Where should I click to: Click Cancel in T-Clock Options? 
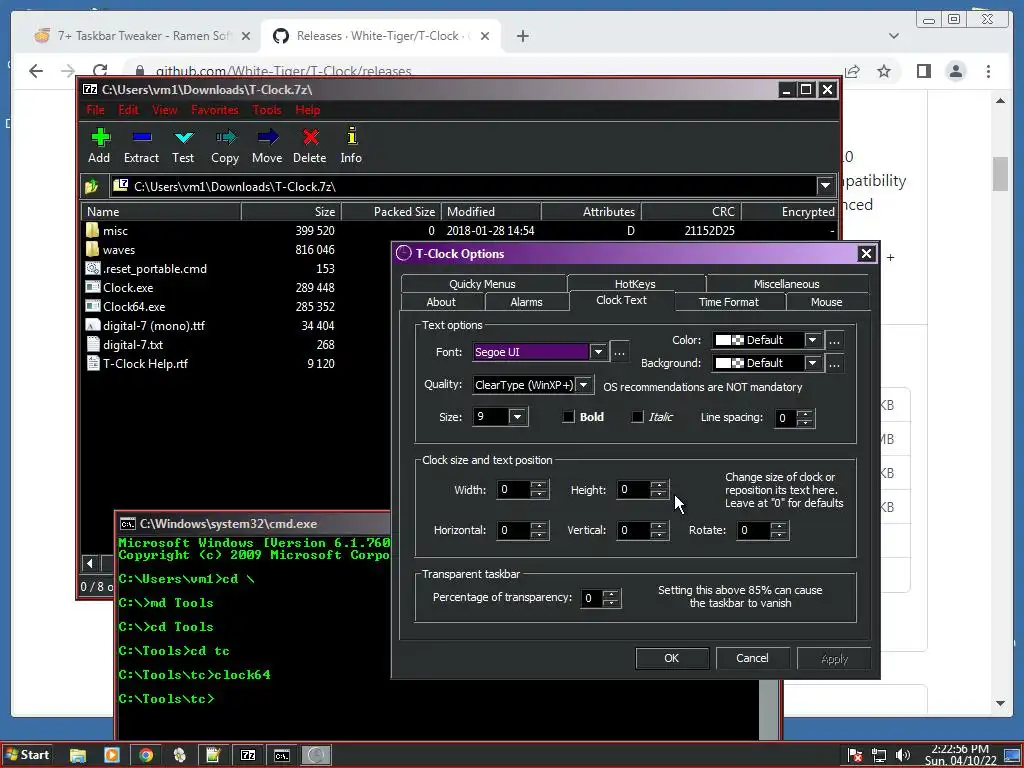tap(752, 658)
